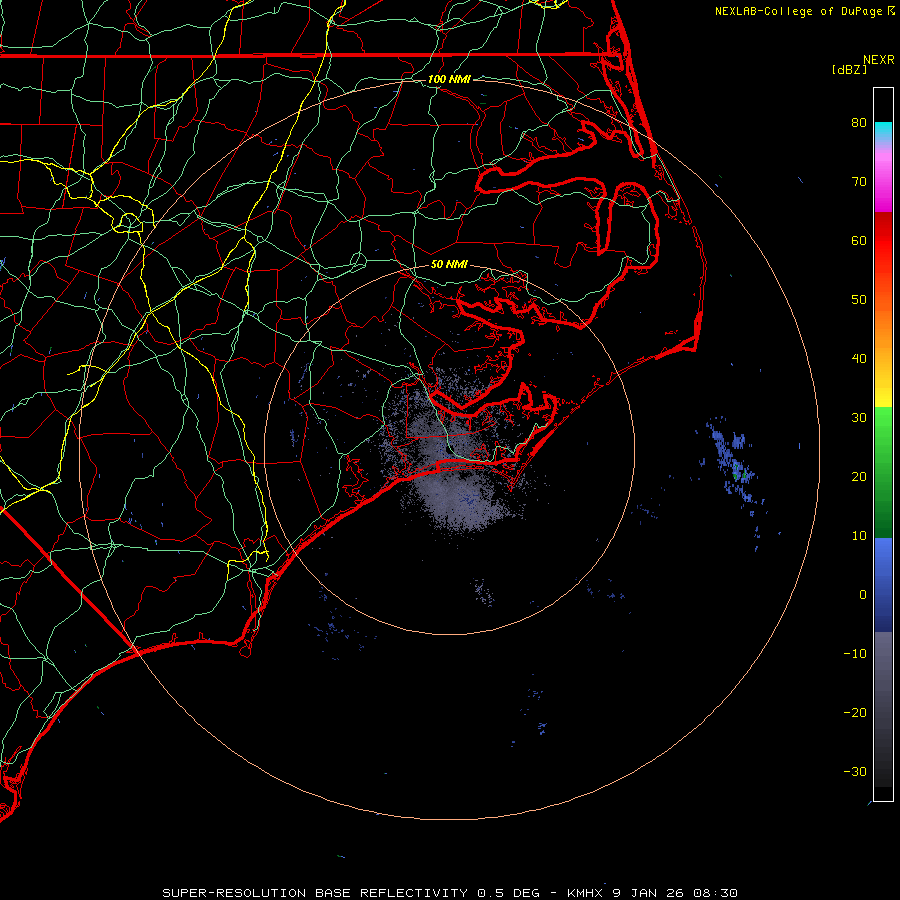Click the bottom caption SUPER-RESOLUTION BASE REFLECTIVITY text
This screenshot has height=900, width=900.
click(x=315, y=893)
